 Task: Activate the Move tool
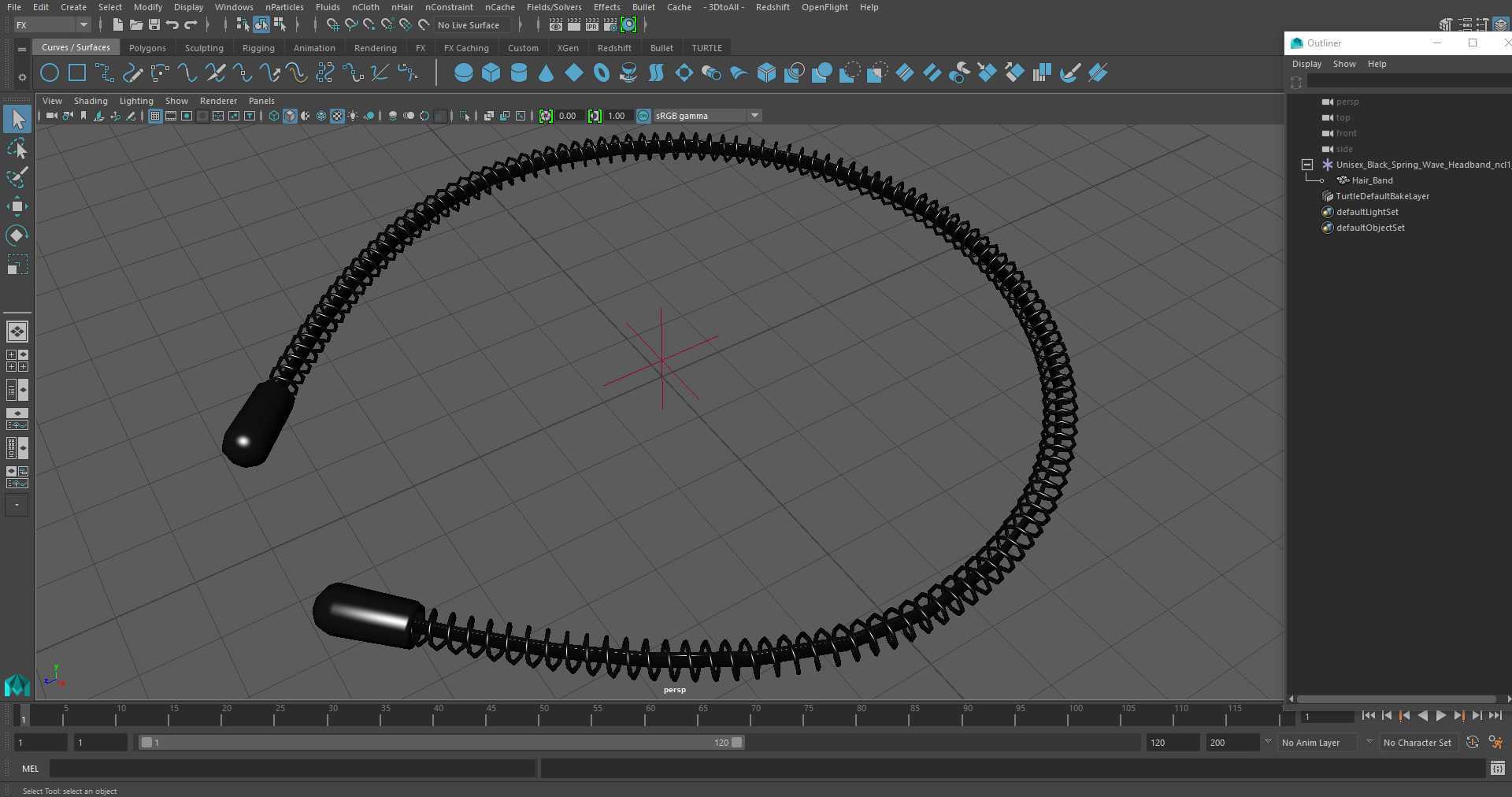[x=17, y=206]
